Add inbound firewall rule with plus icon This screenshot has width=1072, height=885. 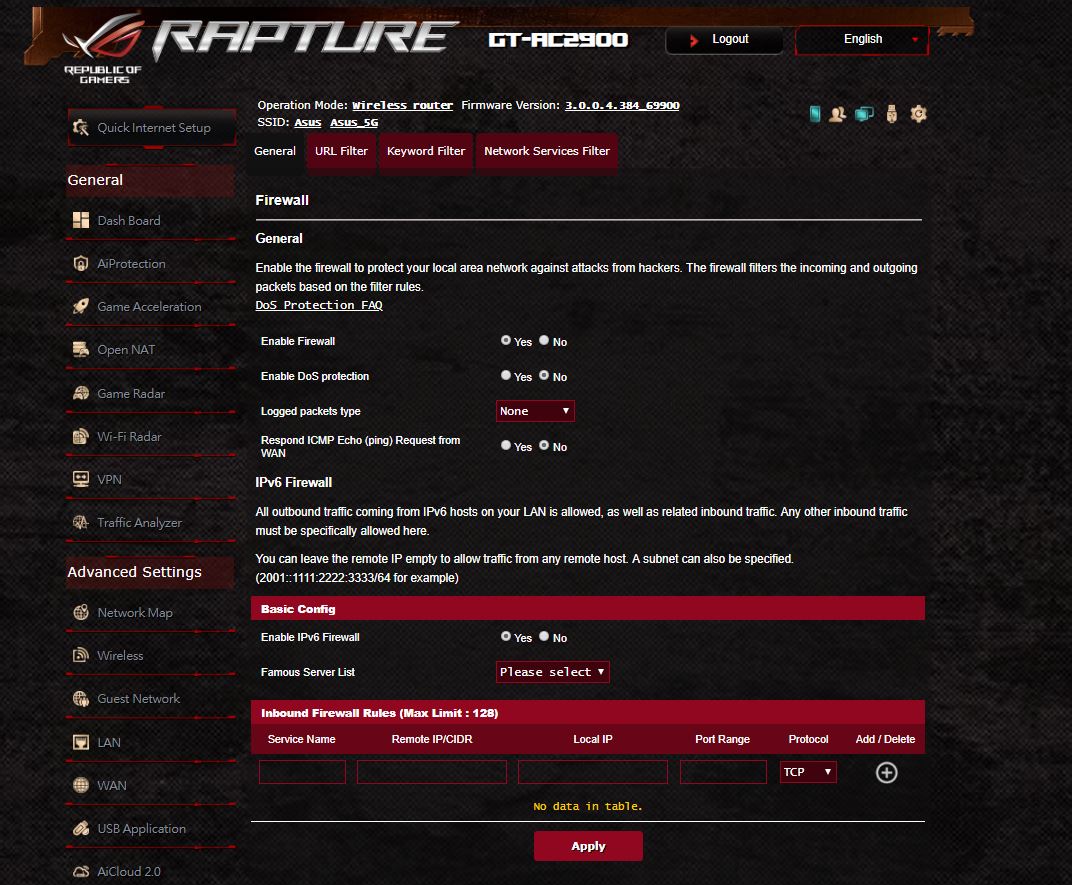coord(887,773)
